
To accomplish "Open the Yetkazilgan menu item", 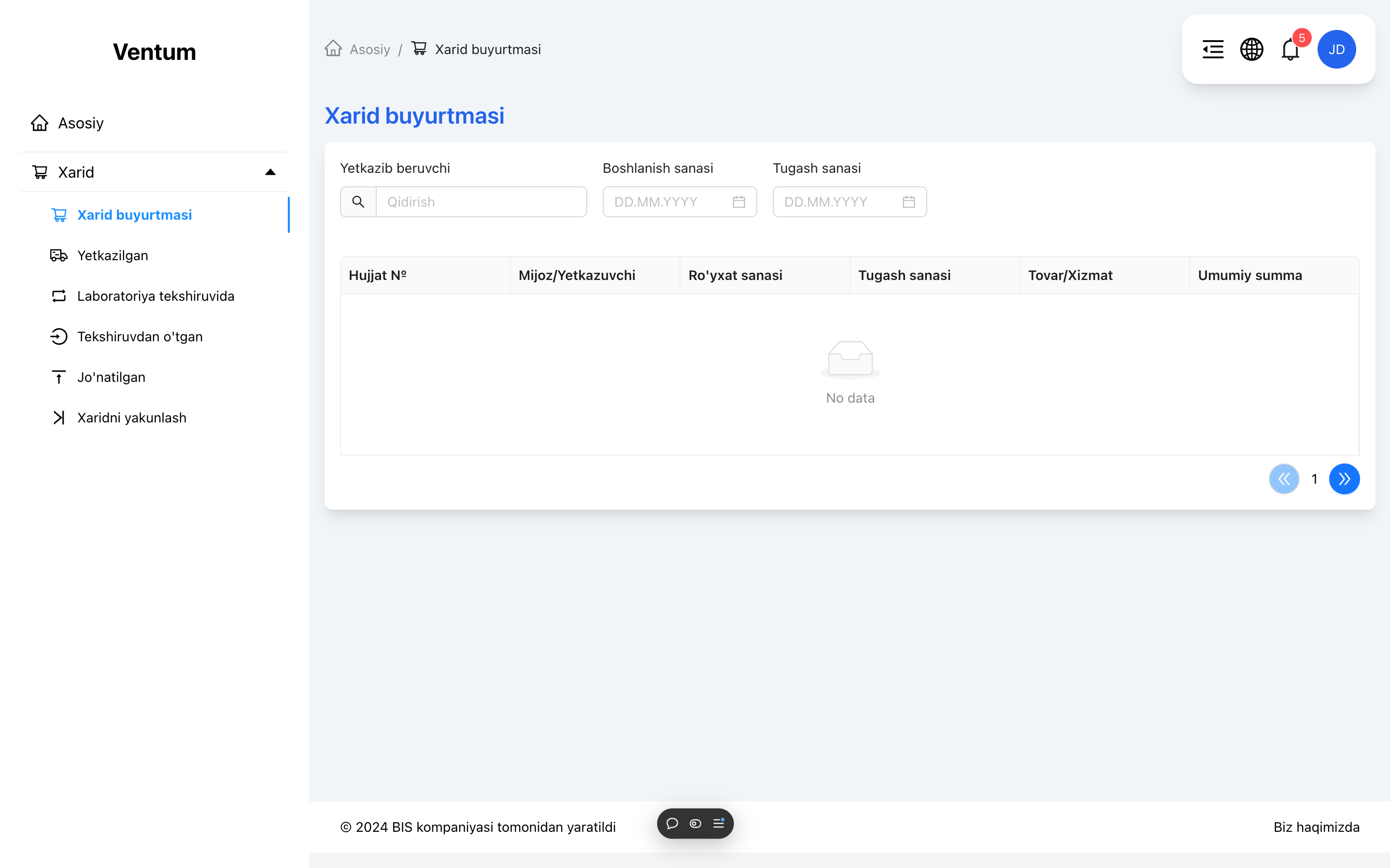I will [155, 255].
